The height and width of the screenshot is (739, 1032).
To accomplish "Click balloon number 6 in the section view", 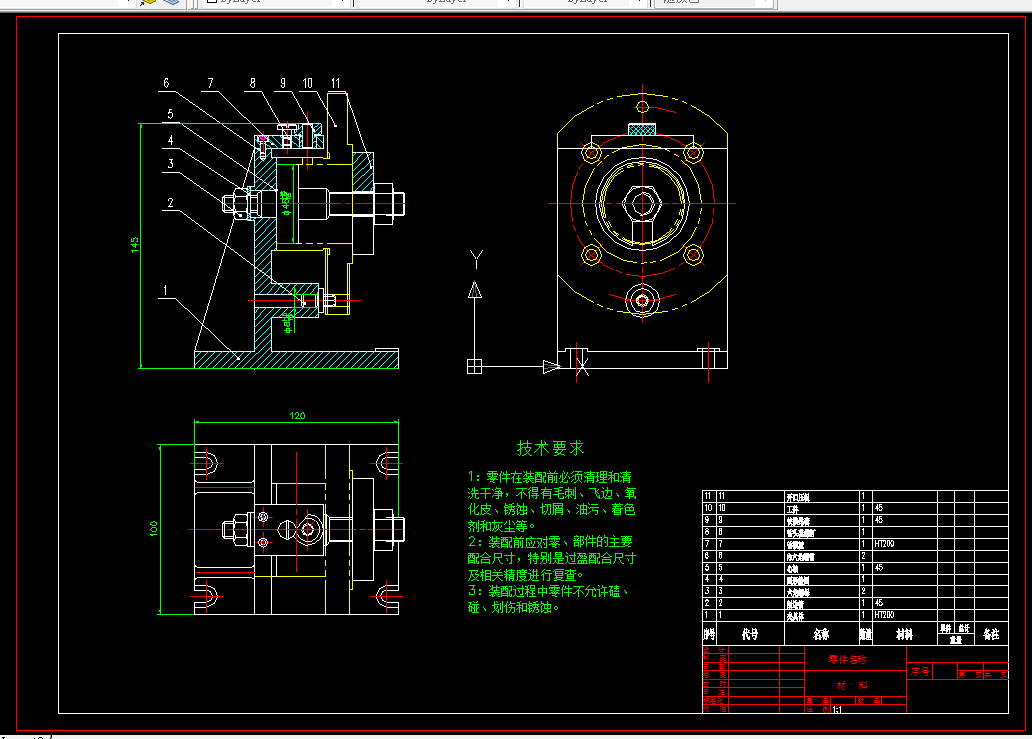I will click(167, 83).
